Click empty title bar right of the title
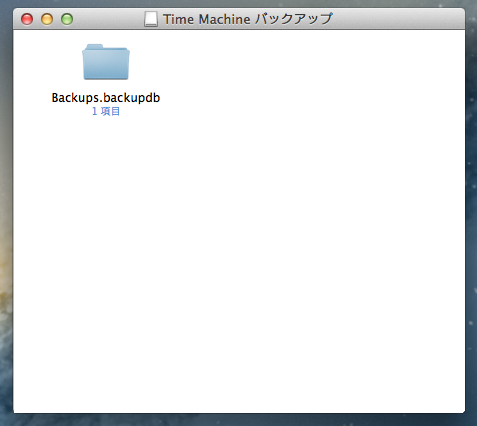The height and width of the screenshot is (426, 477). (397, 19)
